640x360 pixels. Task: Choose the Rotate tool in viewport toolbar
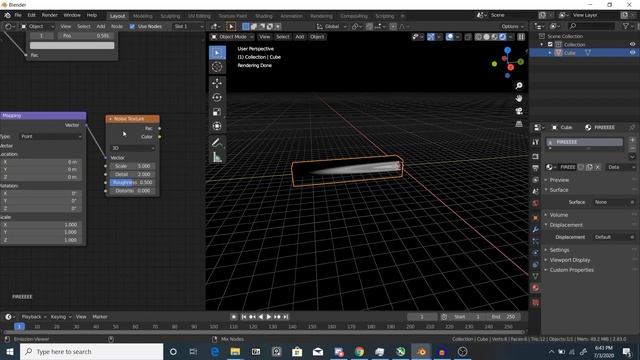click(x=217, y=98)
